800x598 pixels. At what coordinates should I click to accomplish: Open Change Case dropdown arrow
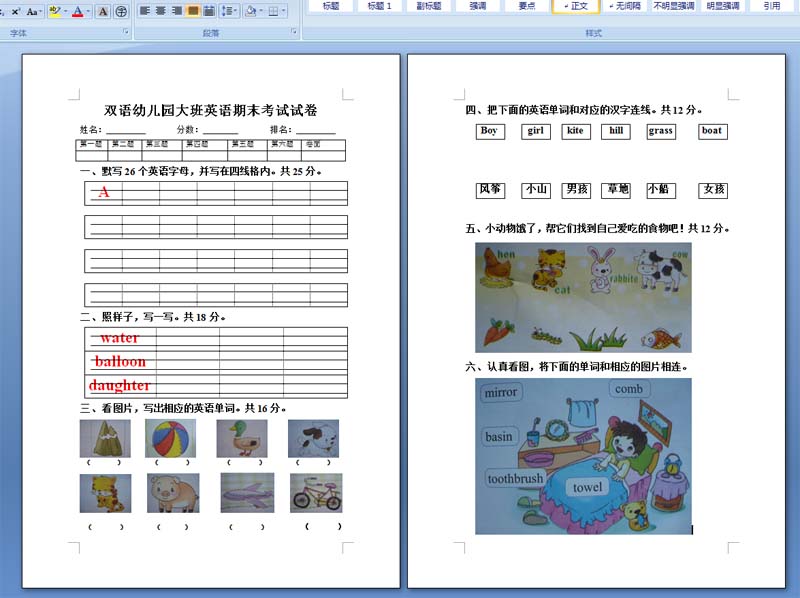pyautogui.click(x=40, y=11)
